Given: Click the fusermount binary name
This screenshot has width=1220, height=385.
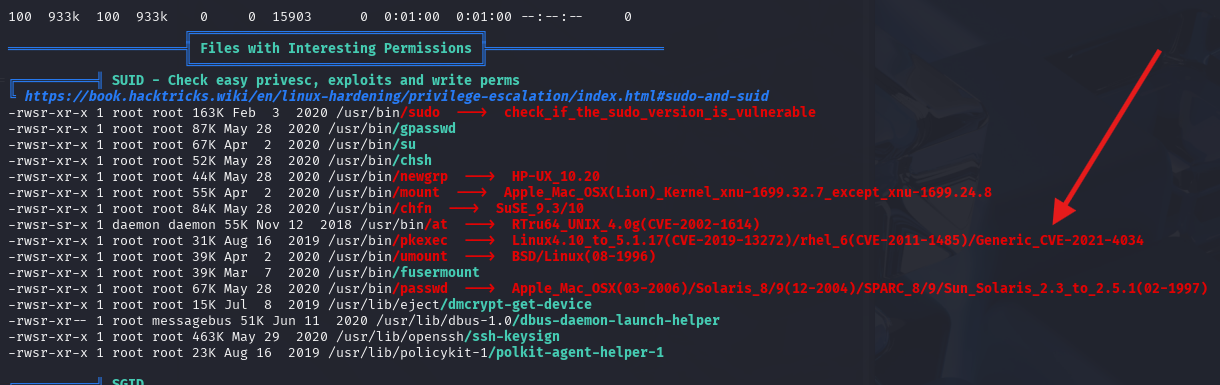Looking at the screenshot, I should pyautogui.click(x=439, y=273).
